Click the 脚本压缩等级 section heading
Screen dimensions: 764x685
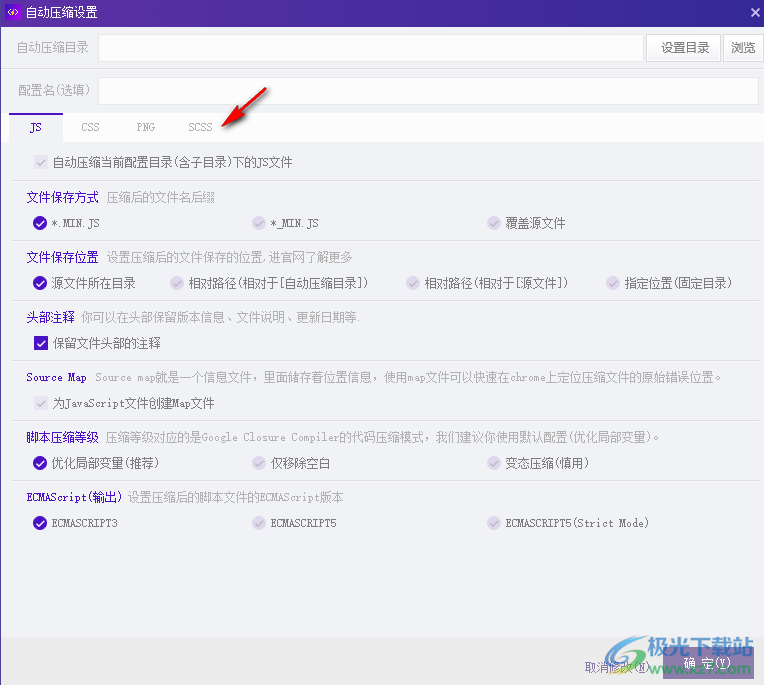62,437
